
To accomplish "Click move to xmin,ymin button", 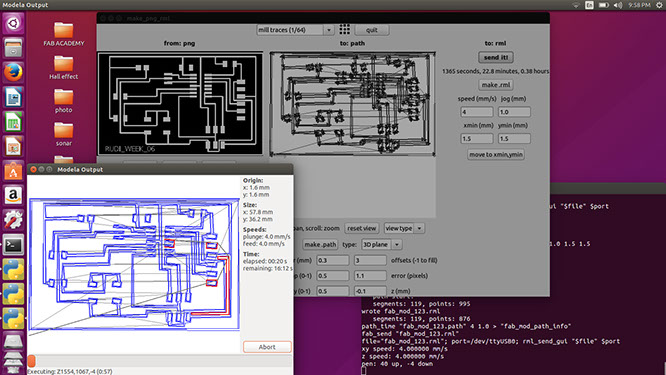I will pyautogui.click(x=496, y=154).
